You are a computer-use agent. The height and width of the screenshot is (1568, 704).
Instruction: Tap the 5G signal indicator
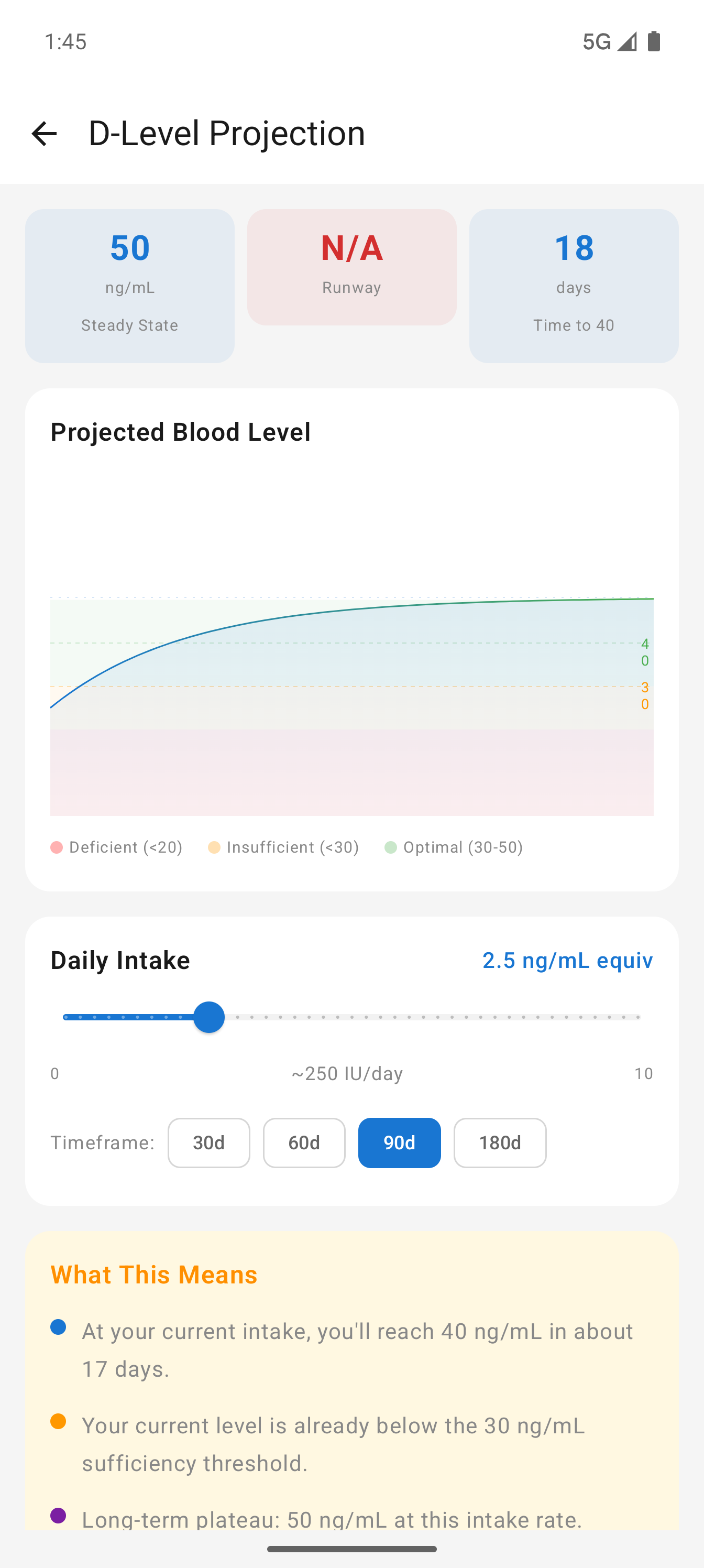(x=596, y=41)
